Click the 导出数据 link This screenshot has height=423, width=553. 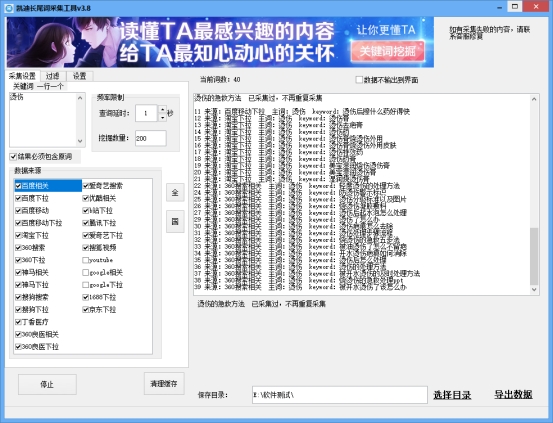tap(513, 394)
